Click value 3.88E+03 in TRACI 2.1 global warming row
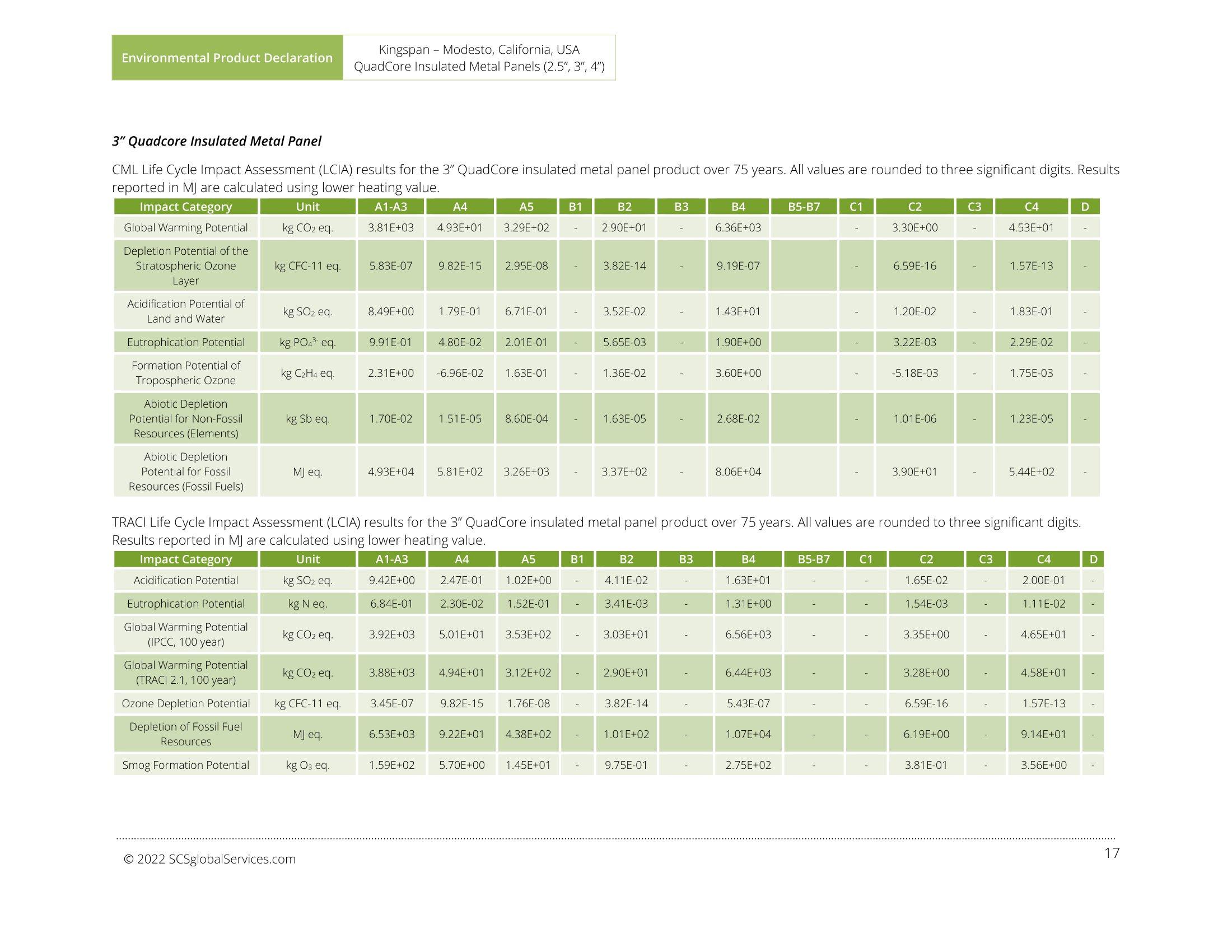 (391, 673)
